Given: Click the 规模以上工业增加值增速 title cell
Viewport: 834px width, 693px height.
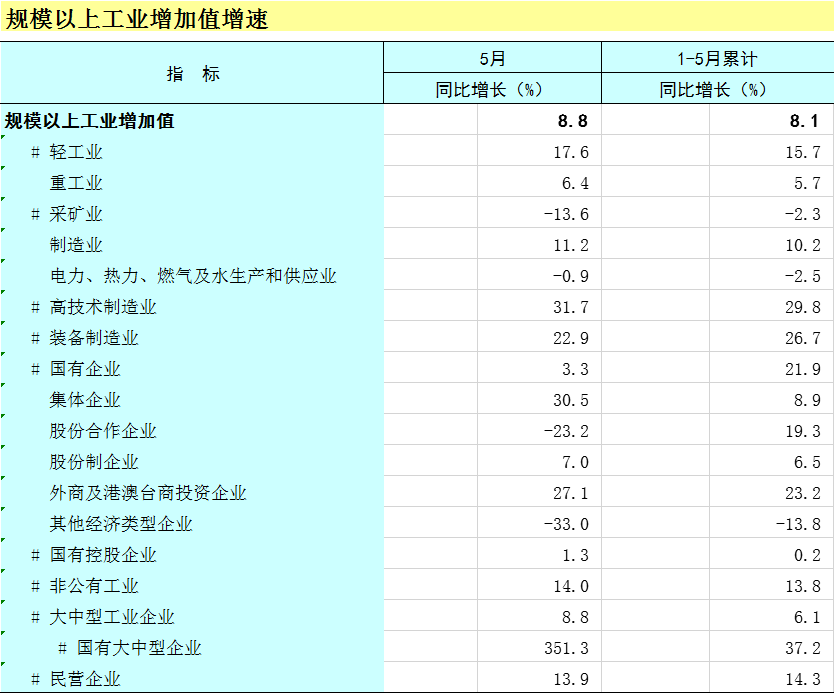Looking at the screenshot, I should [137, 20].
